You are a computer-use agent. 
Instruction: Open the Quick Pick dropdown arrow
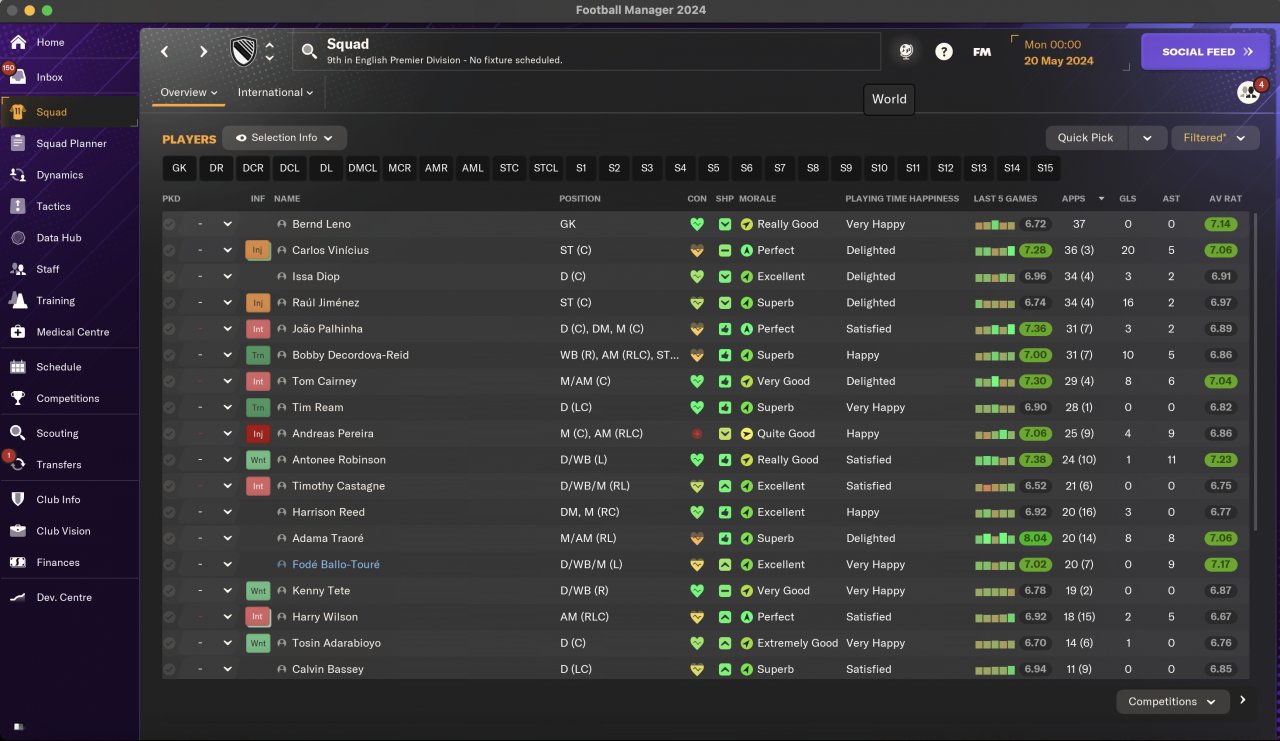pyautogui.click(x=1147, y=138)
